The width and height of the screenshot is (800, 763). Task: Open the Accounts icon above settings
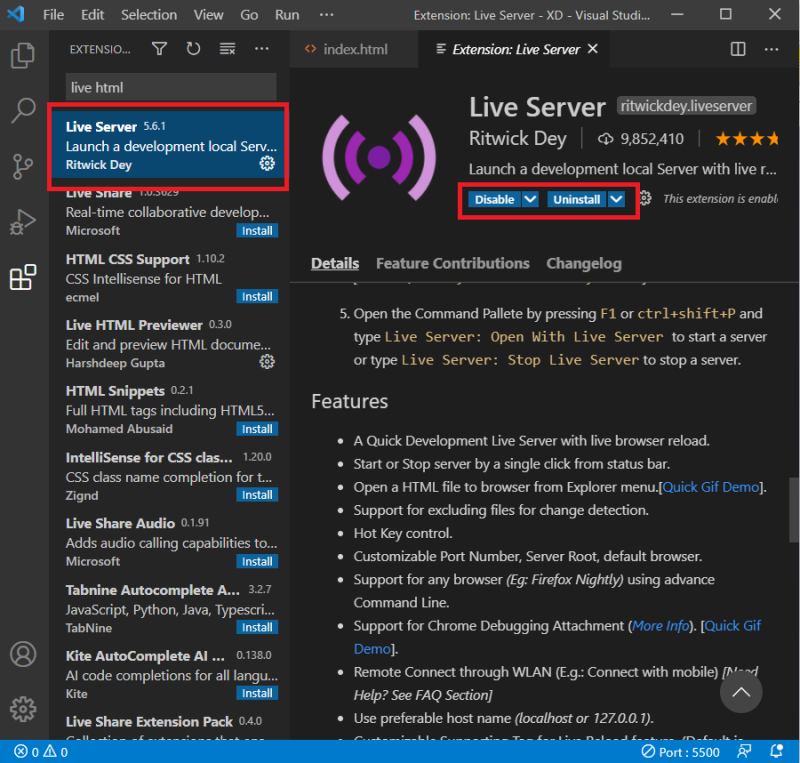(23, 654)
